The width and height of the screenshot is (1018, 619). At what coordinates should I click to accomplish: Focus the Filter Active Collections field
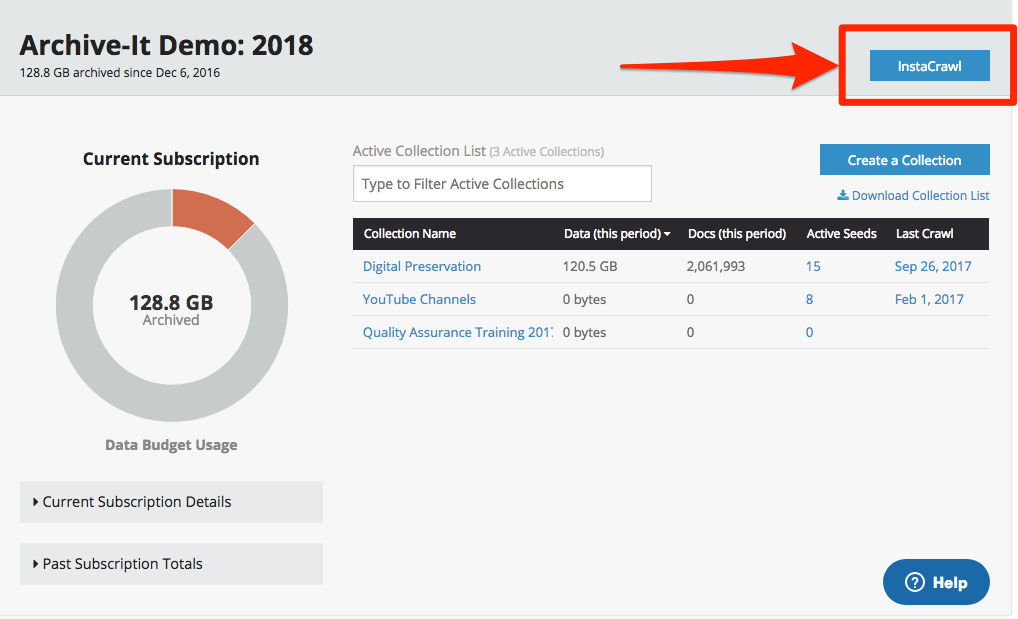point(502,184)
